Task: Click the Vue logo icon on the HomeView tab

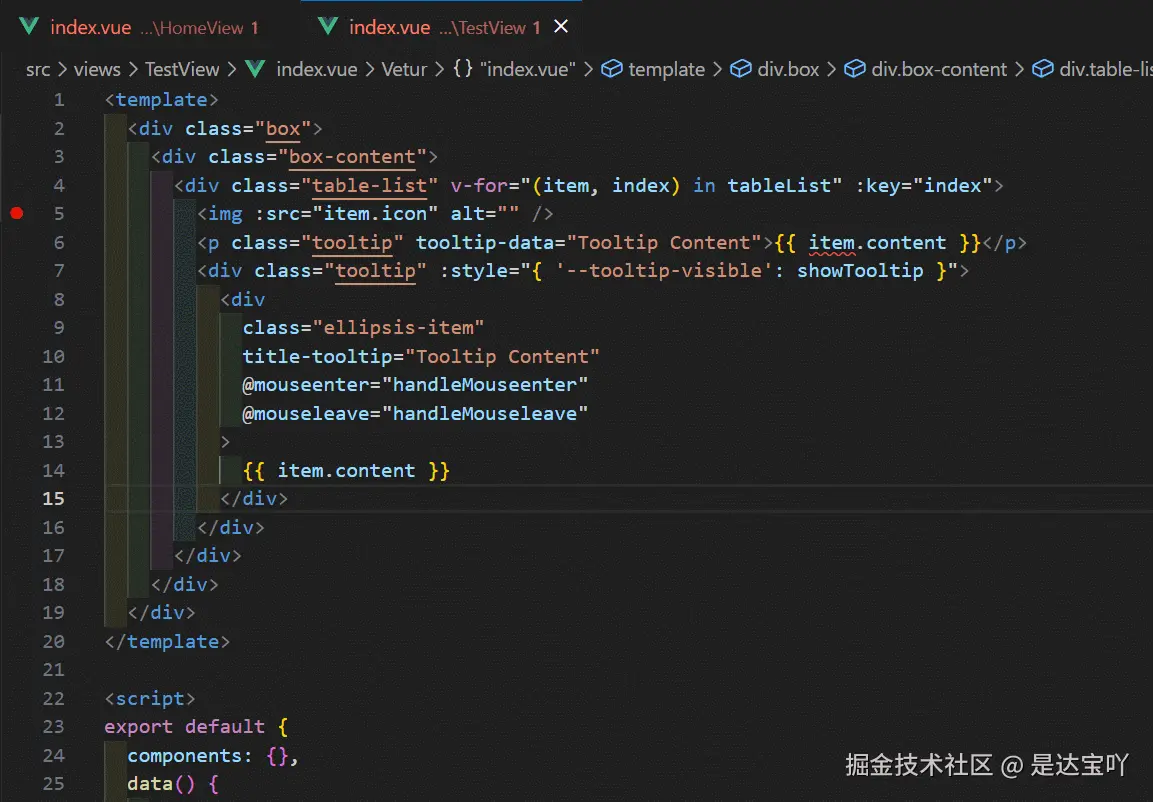Action: click(28, 27)
